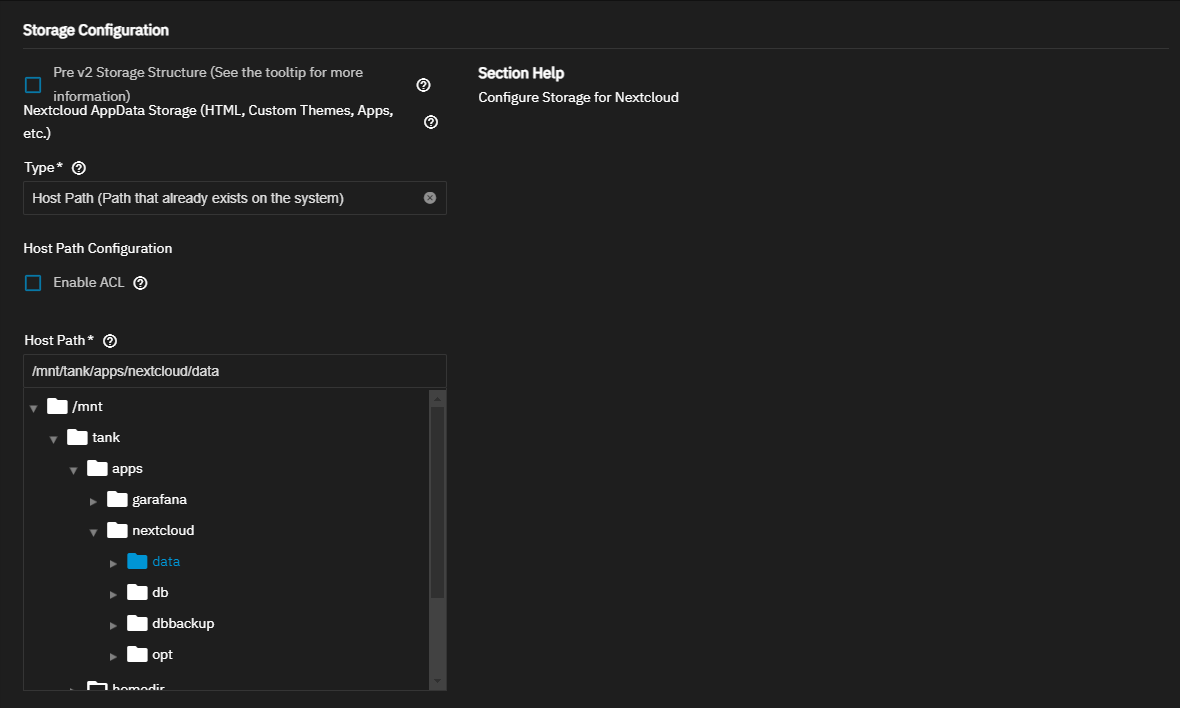Collapse the nextcloud folder node

(93, 532)
